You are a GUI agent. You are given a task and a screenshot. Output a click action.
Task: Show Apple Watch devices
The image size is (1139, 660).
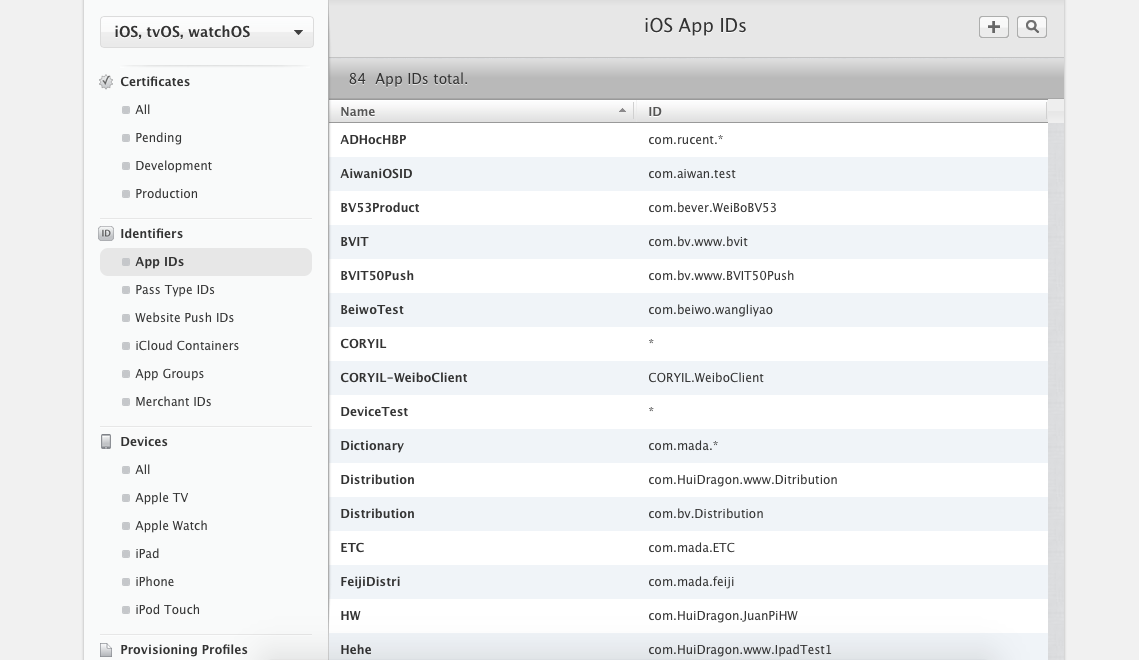[x=171, y=526]
